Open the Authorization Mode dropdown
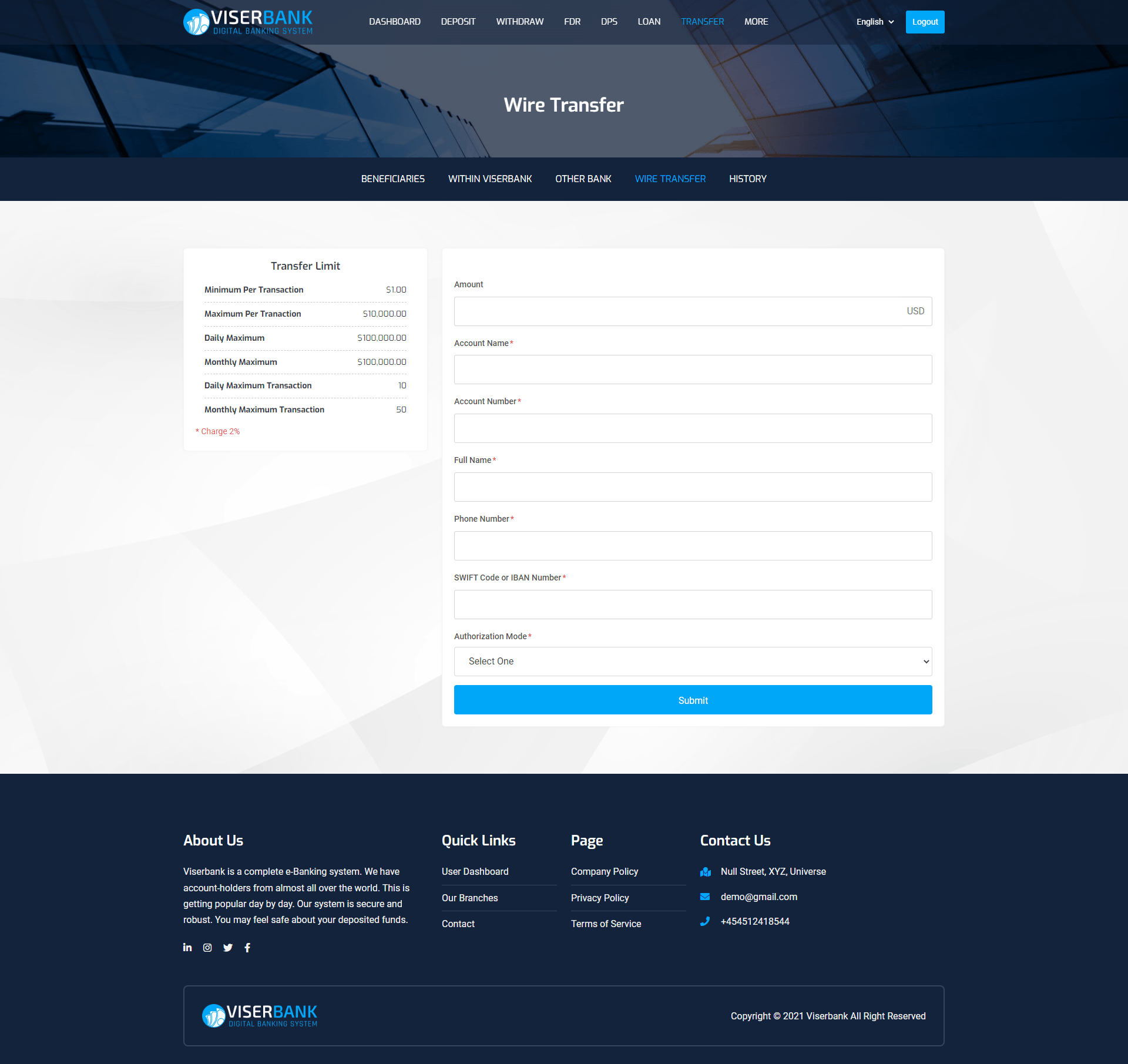The width and height of the screenshot is (1128, 1064). [693, 661]
